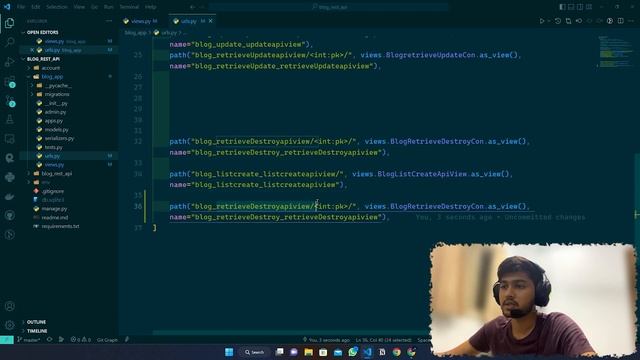Open editor More Actions ellipsis
The image size is (640, 360).
pos(631,21)
